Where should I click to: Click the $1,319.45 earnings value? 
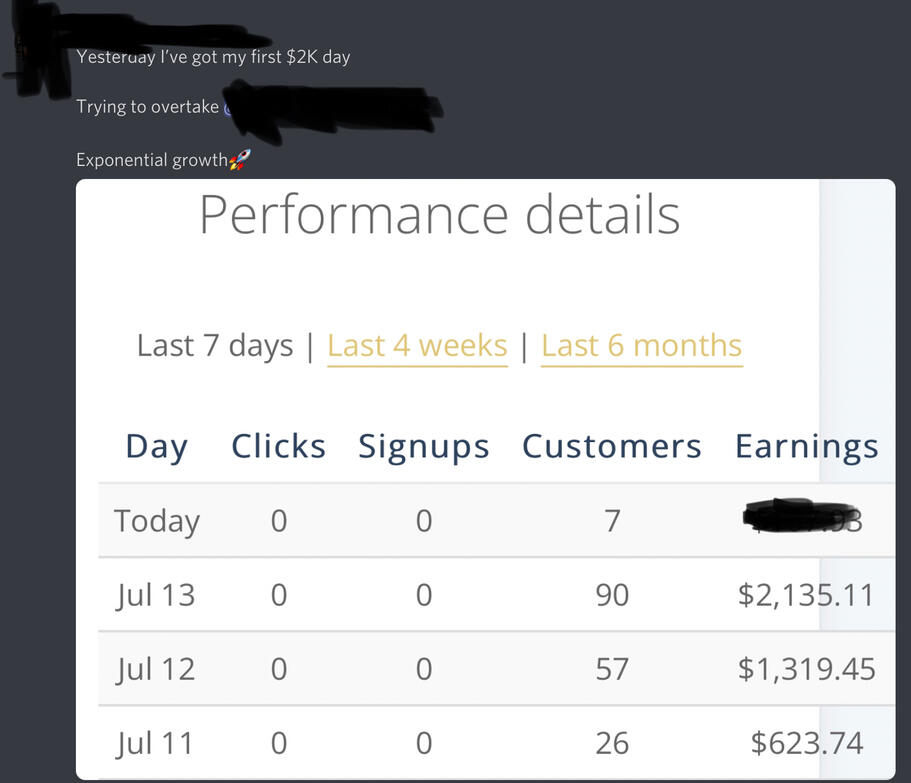[x=806, y=669]
